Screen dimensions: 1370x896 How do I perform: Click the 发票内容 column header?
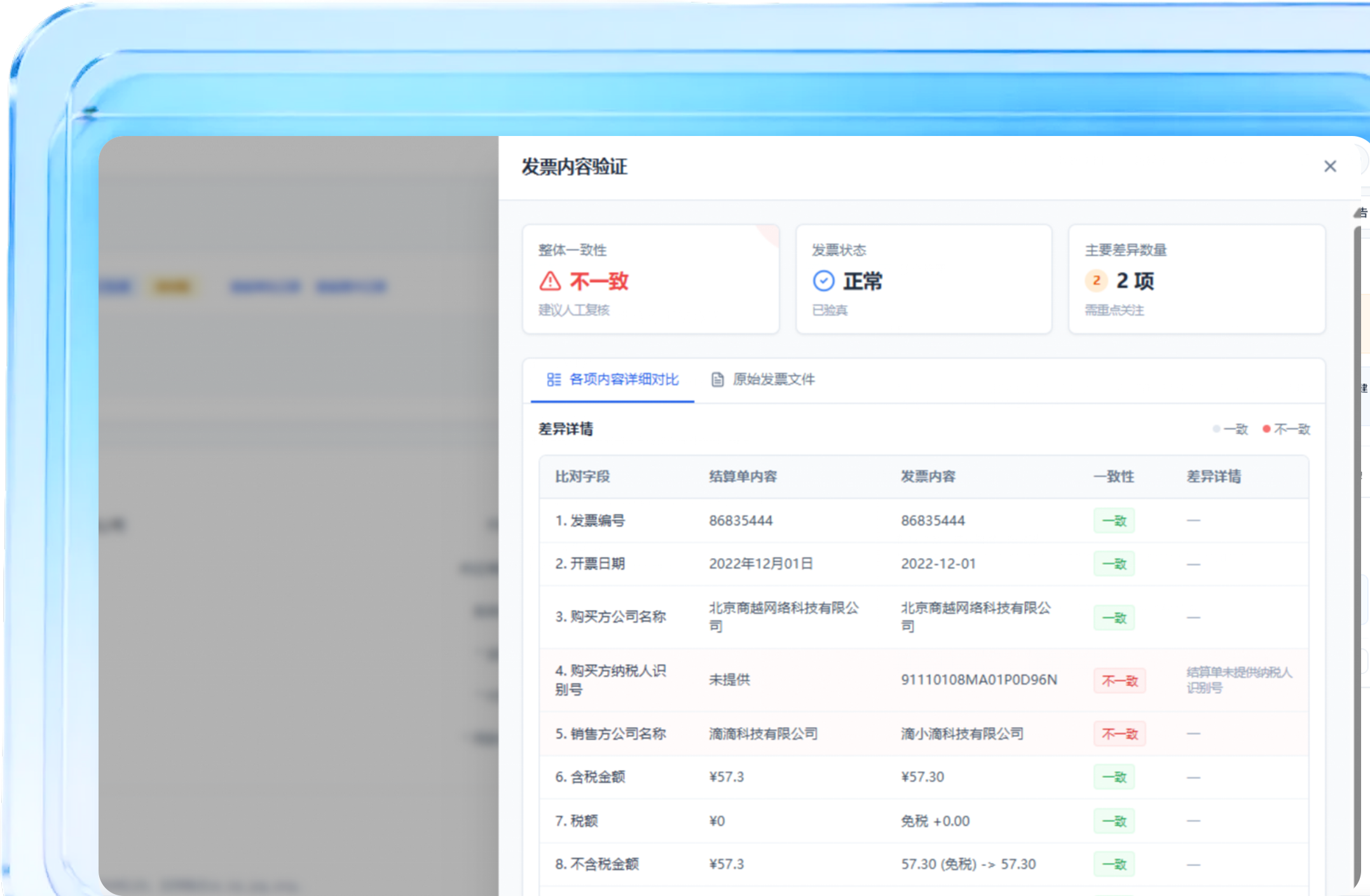point(928,477)
